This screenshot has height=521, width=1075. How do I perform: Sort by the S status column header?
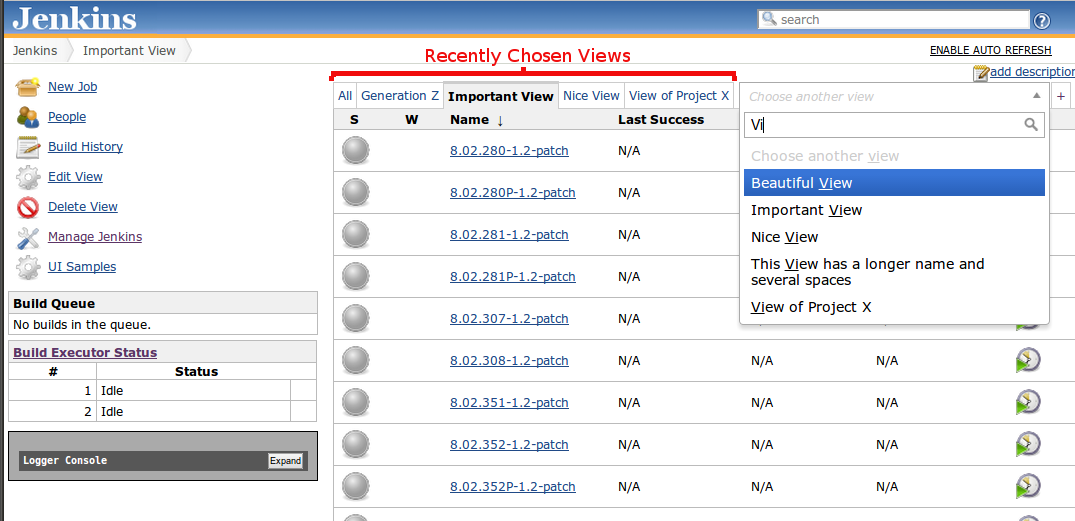click(354, 120)
